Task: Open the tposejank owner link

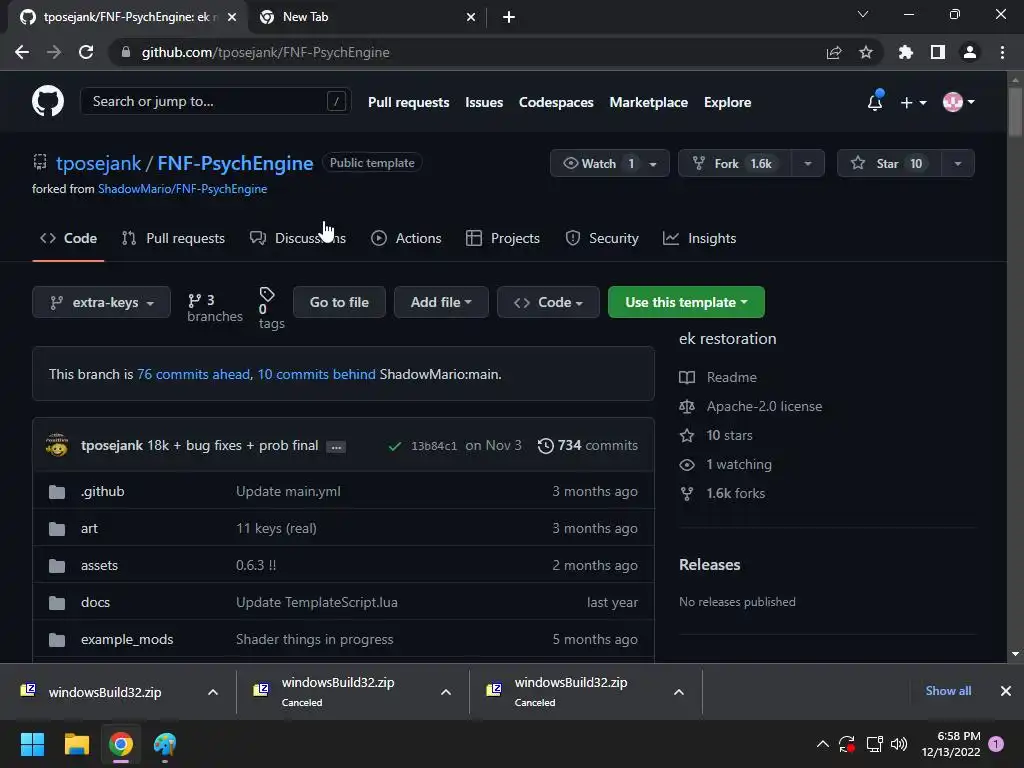Action: [99, 163]
